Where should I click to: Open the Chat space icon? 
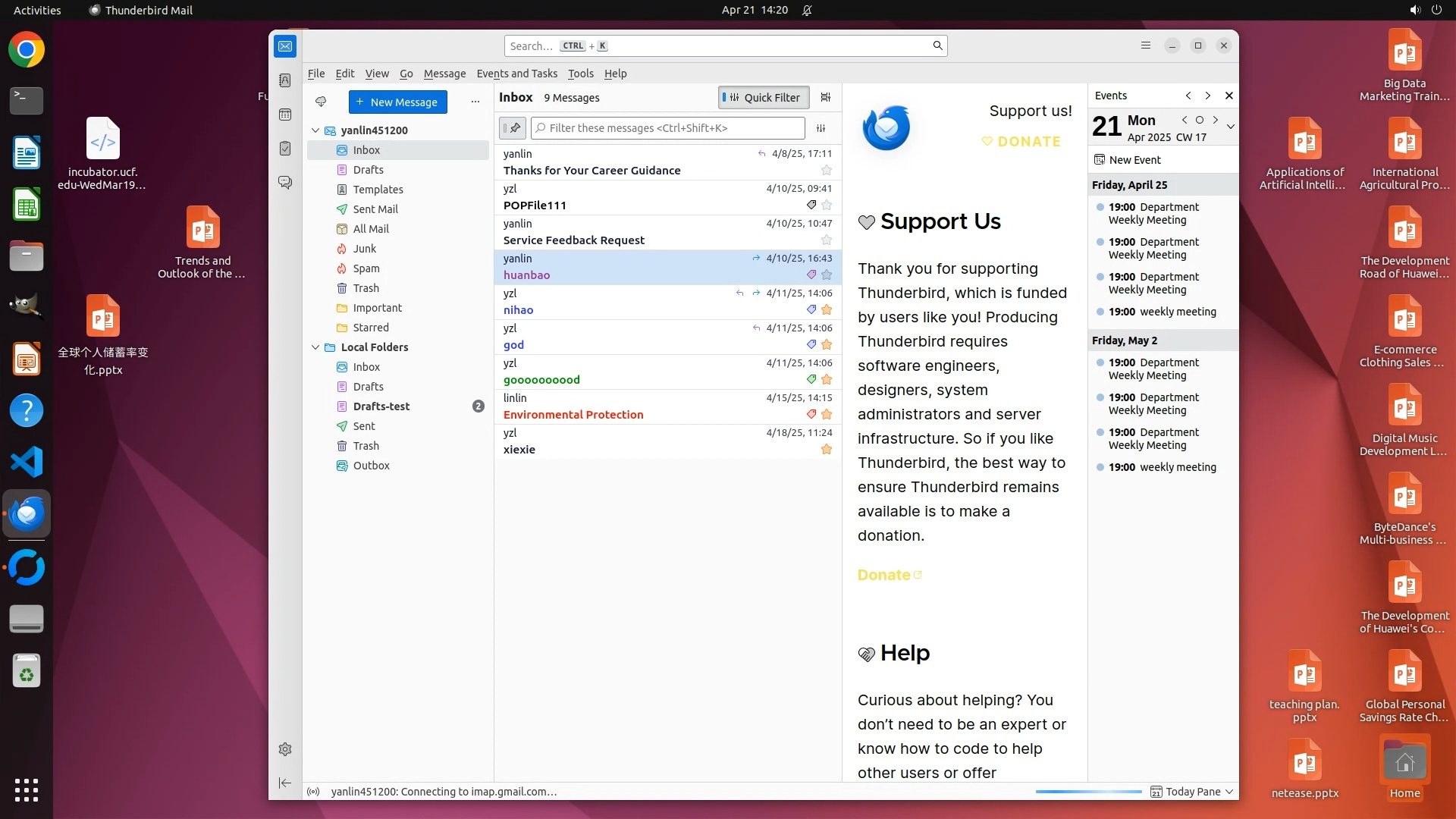point(285,183)
